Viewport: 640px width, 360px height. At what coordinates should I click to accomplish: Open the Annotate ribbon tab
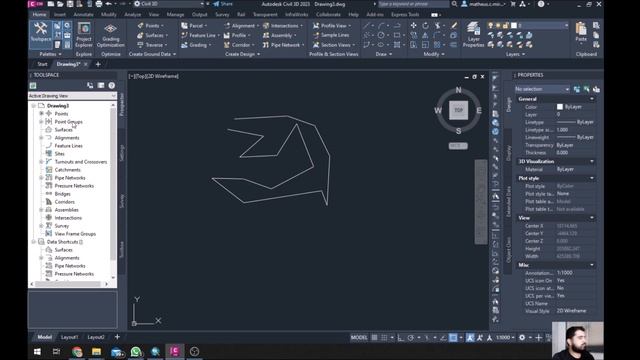(x=83, y=14)
